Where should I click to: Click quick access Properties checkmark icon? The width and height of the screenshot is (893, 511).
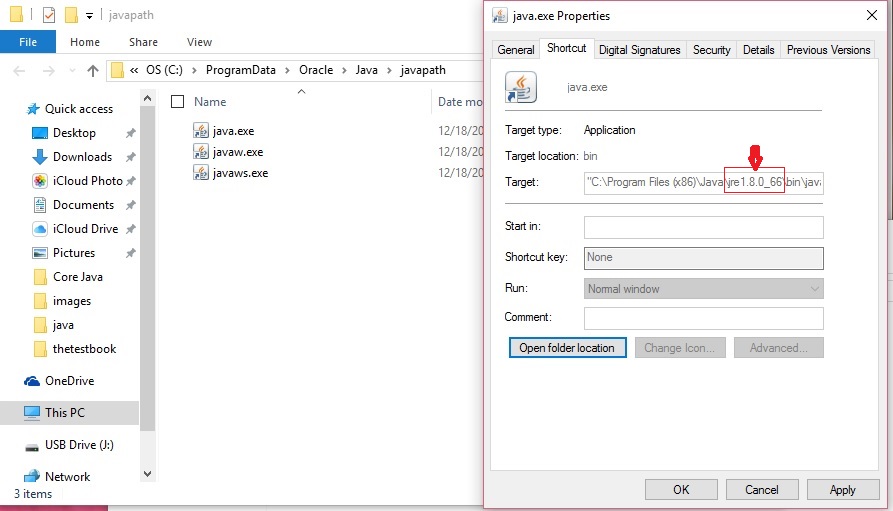[x=49, y=15]
